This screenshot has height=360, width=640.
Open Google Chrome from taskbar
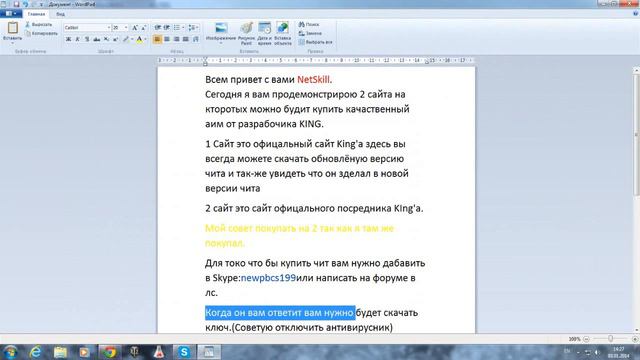point(109,352)
